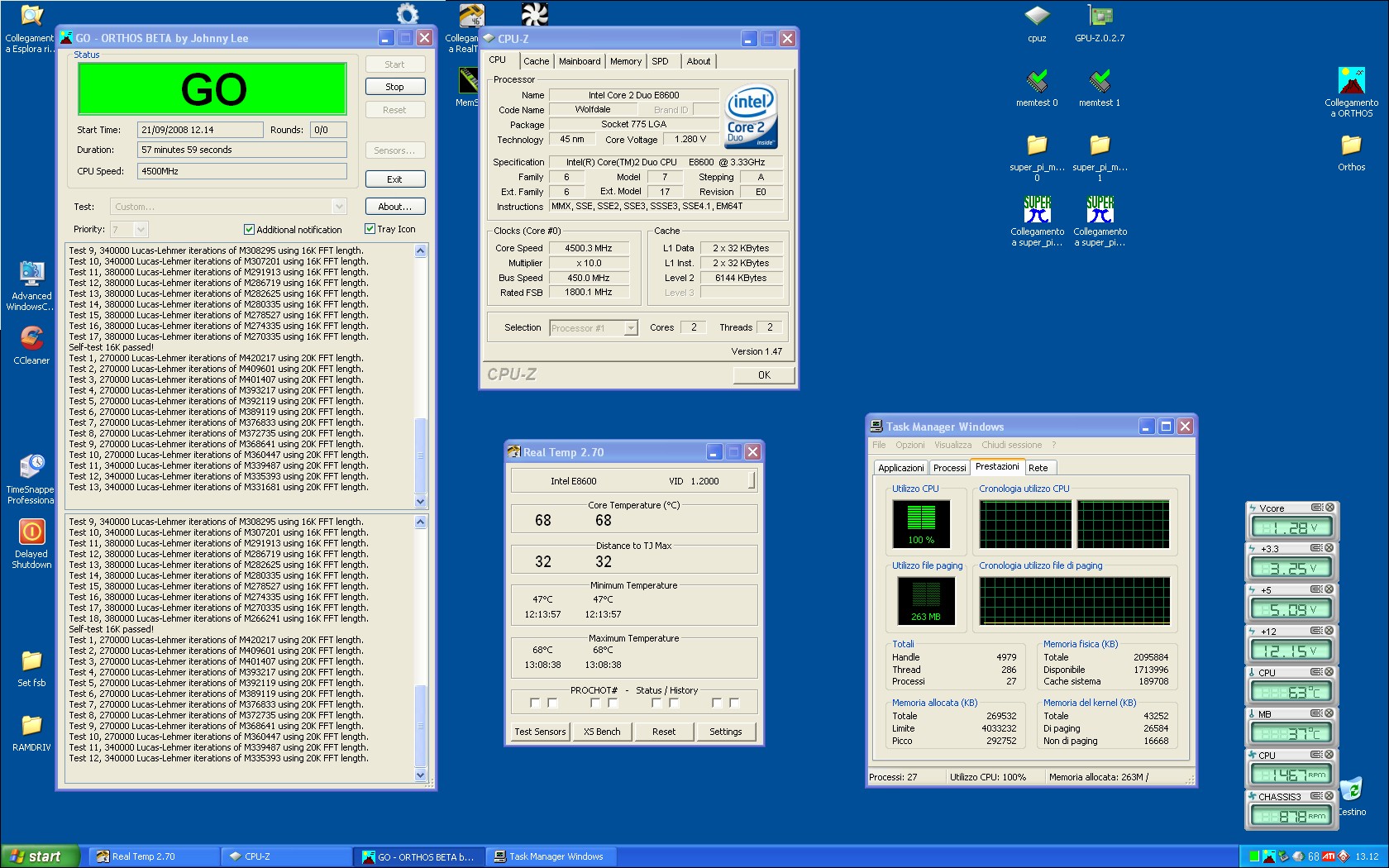Open the File menu in Task Manager
The width and height of the screenshot is (1389, 868).
(879, 445)
